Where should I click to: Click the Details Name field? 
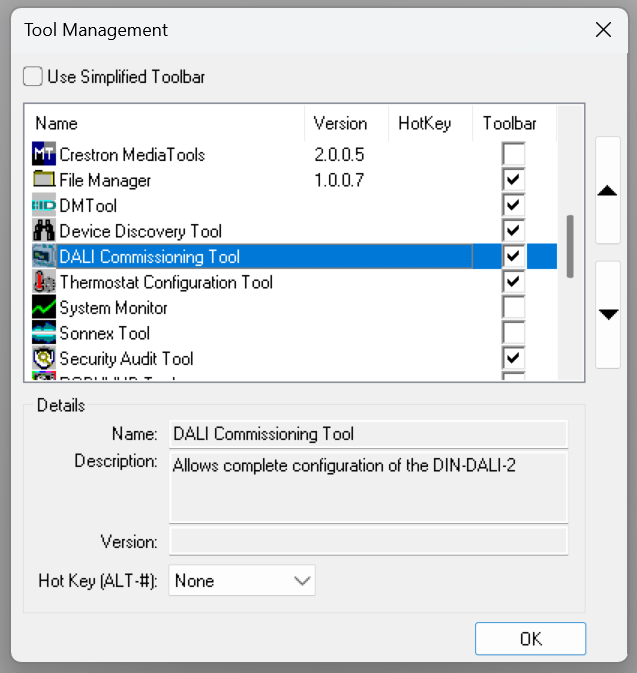point(369,434)
